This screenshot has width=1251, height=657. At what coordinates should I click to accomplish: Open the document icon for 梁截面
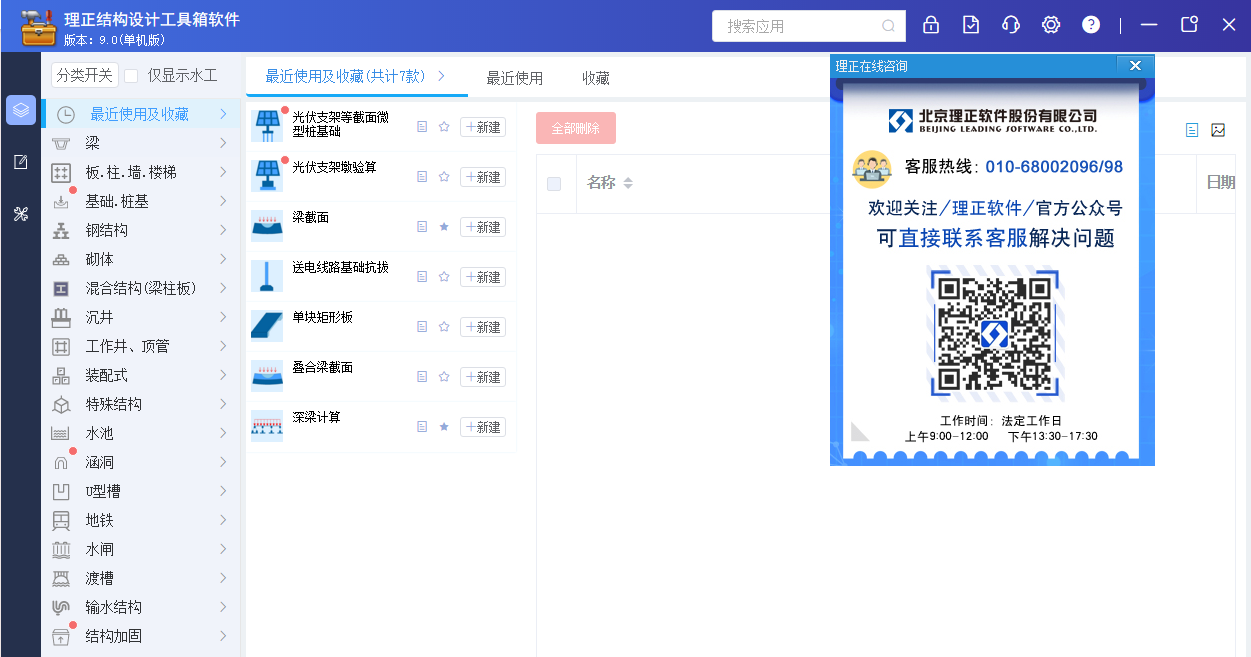pos(422,227)
